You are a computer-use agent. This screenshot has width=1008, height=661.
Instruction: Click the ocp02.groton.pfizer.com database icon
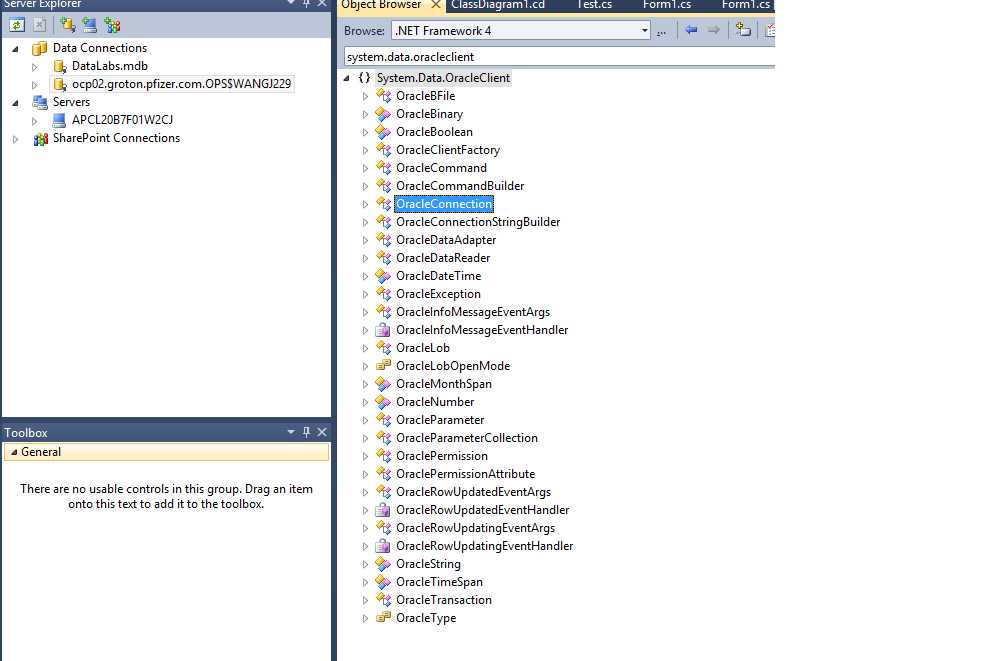pyautogui.click(x=60, y=84)
